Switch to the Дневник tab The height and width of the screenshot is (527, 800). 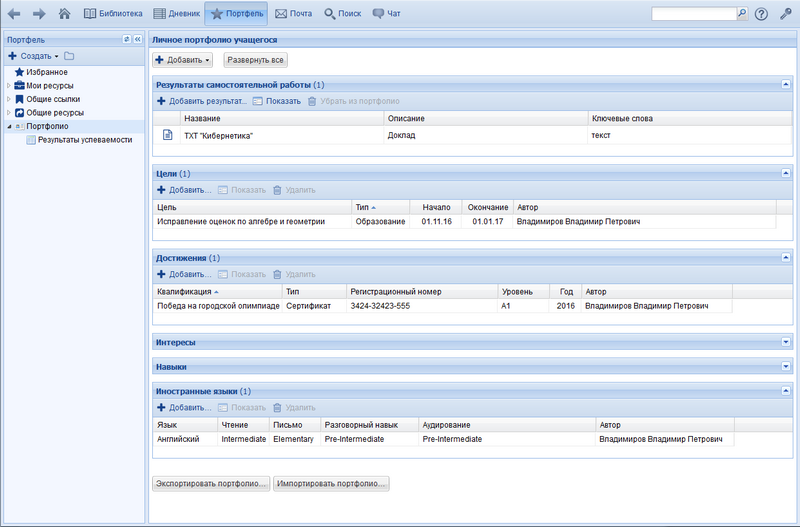(176, 14)
